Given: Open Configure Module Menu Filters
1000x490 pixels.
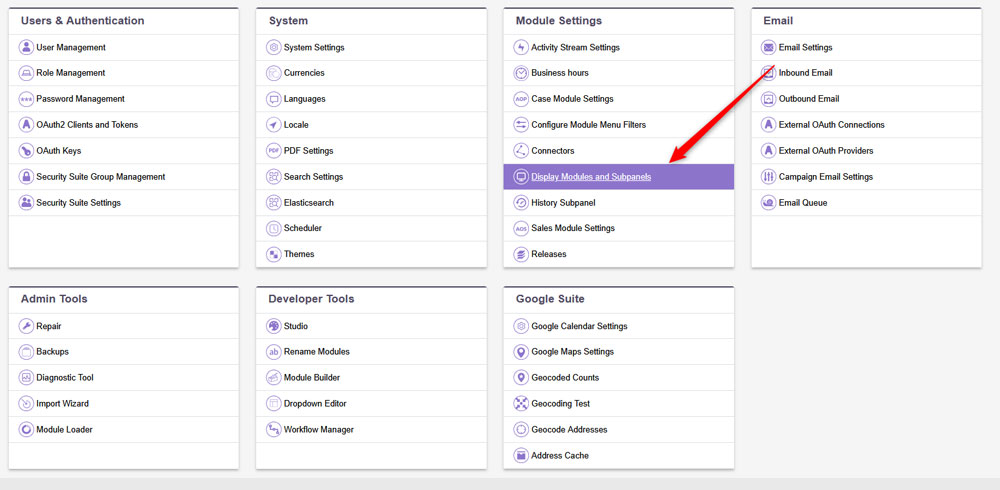Looking at the screenshot, I should pyautogui.click(x=589, y=124).
